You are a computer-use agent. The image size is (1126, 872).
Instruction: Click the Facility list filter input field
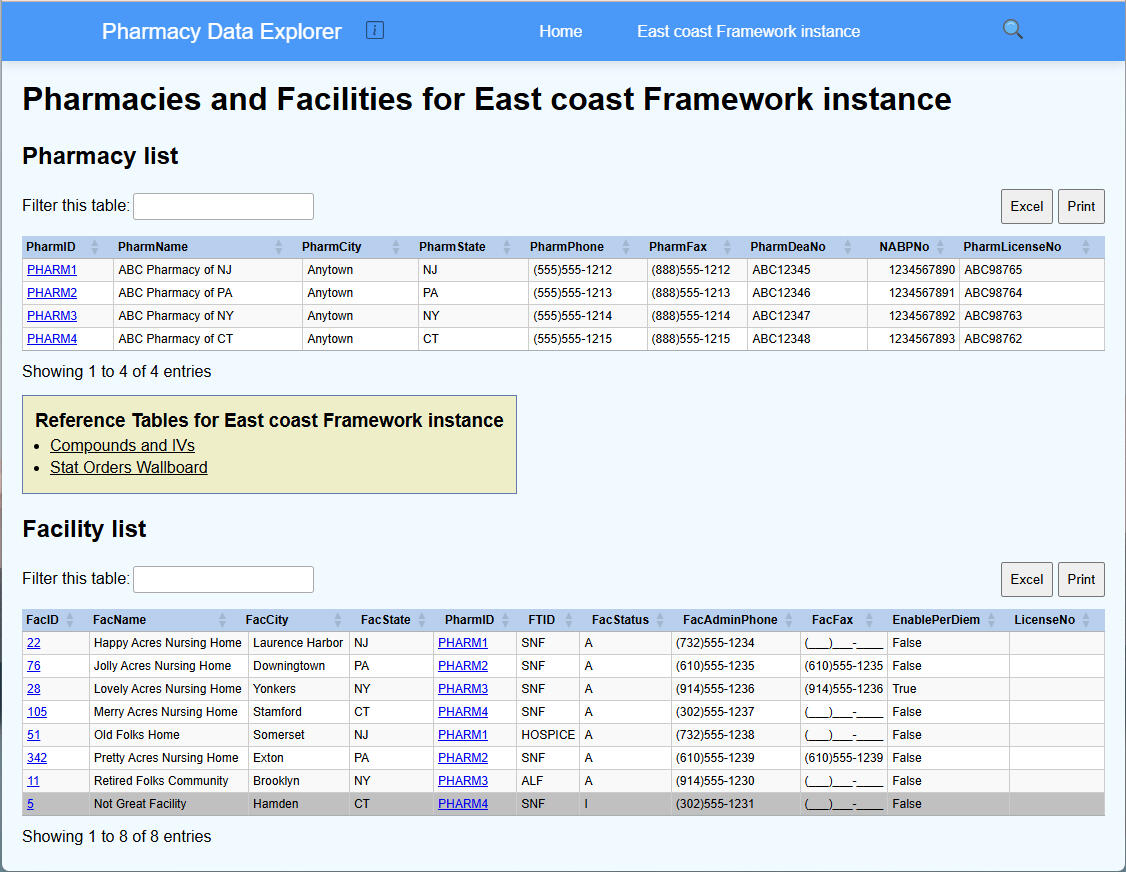point(223,579)
